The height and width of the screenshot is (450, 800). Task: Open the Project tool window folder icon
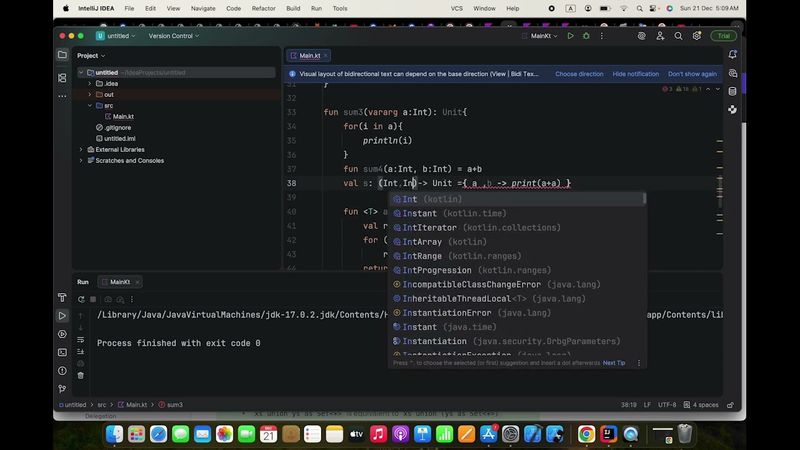click(x=62, y=55)
